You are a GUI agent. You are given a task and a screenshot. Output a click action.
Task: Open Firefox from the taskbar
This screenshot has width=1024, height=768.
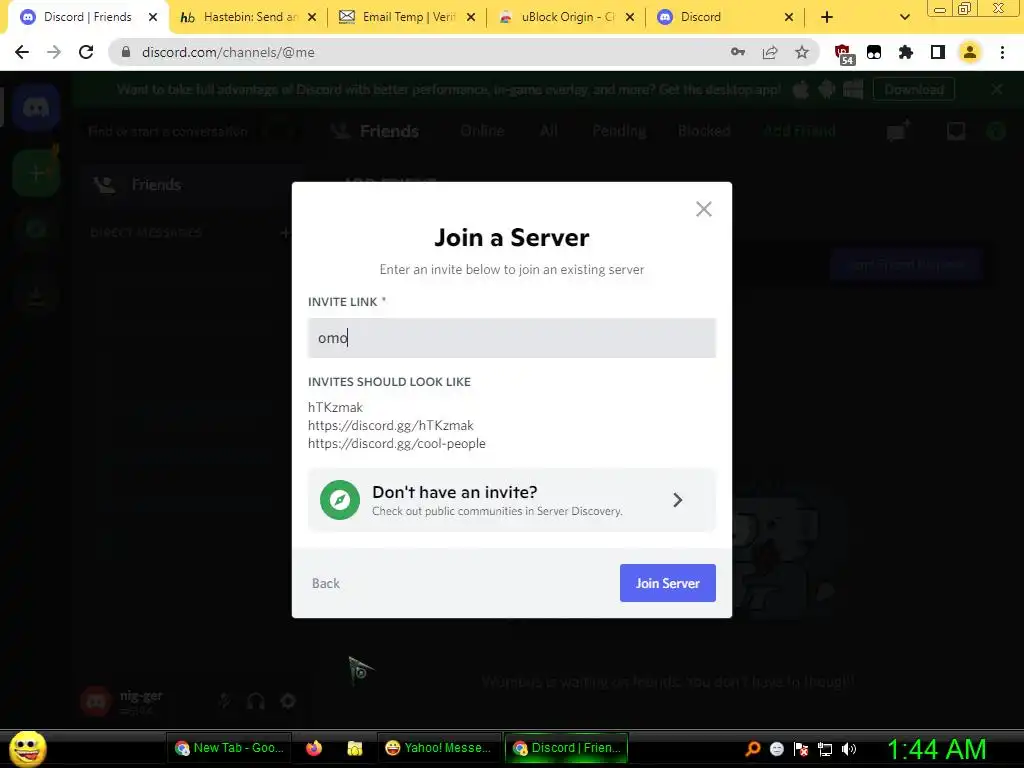pos(314,748)
